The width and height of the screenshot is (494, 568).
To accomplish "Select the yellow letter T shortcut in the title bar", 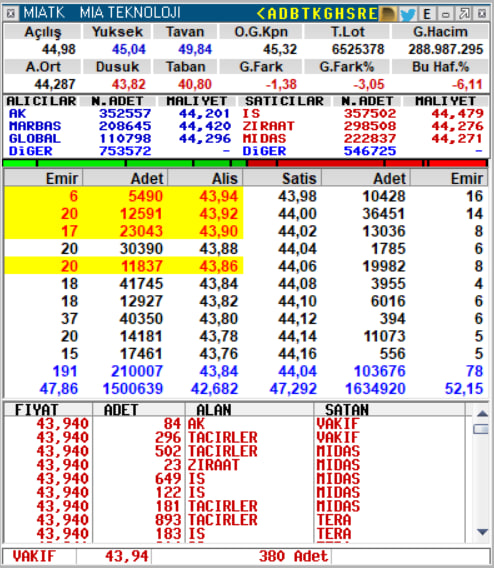I will 305,14.
